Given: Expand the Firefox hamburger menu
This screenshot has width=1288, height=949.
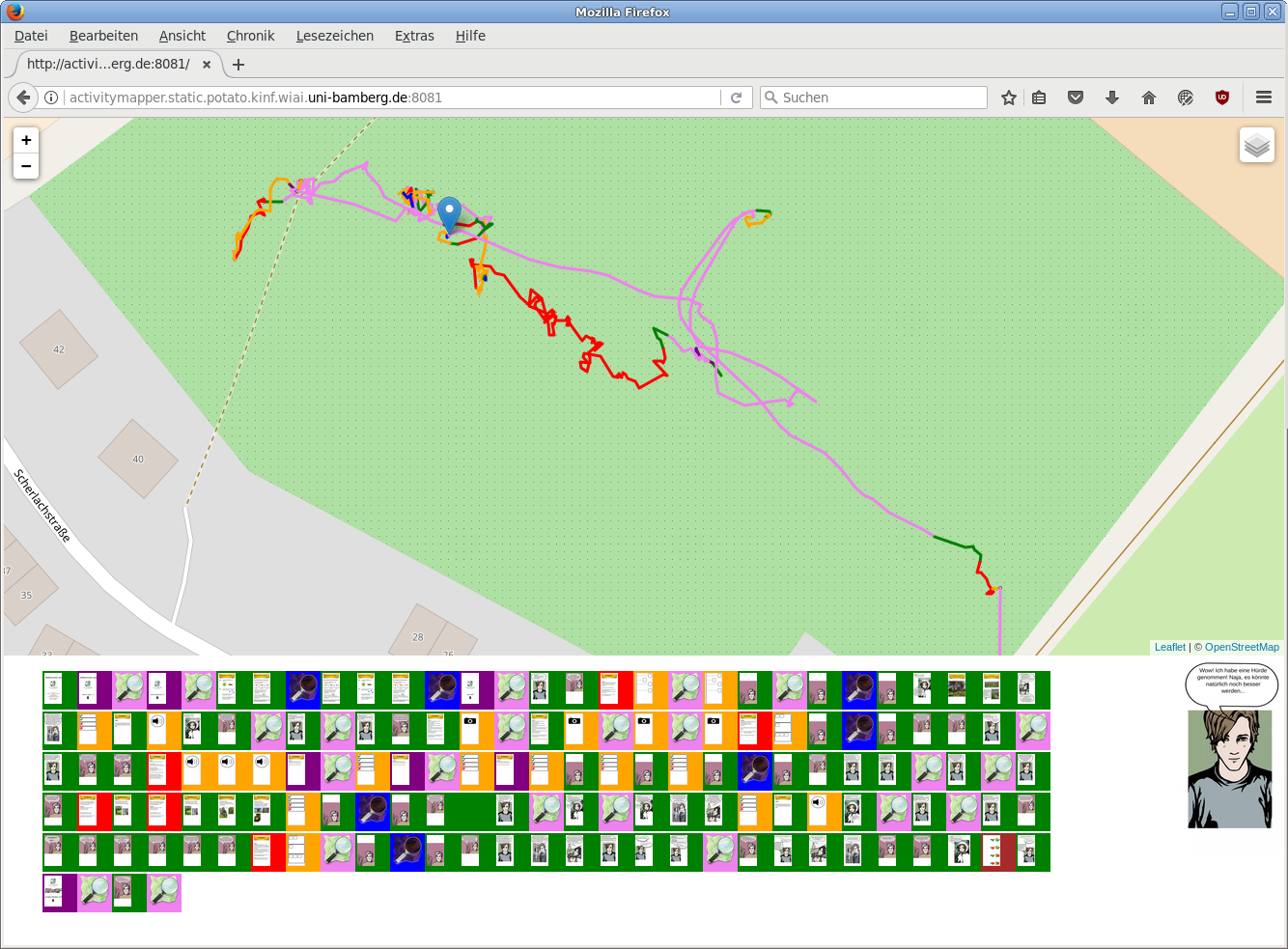Looking at the screenshot, I should (x=1263, y=98).
